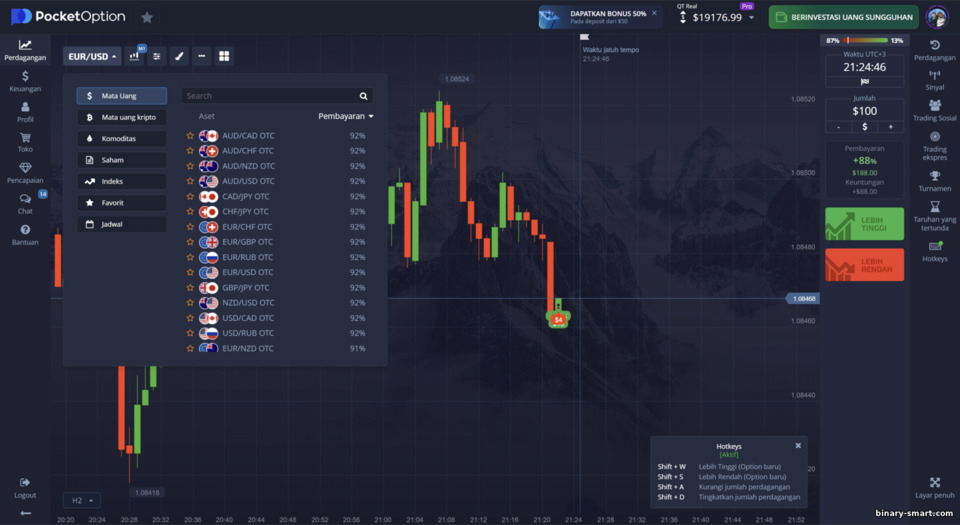Open Keuangan finance section
Screen dimensions: 960x525
tap(24, 81)
